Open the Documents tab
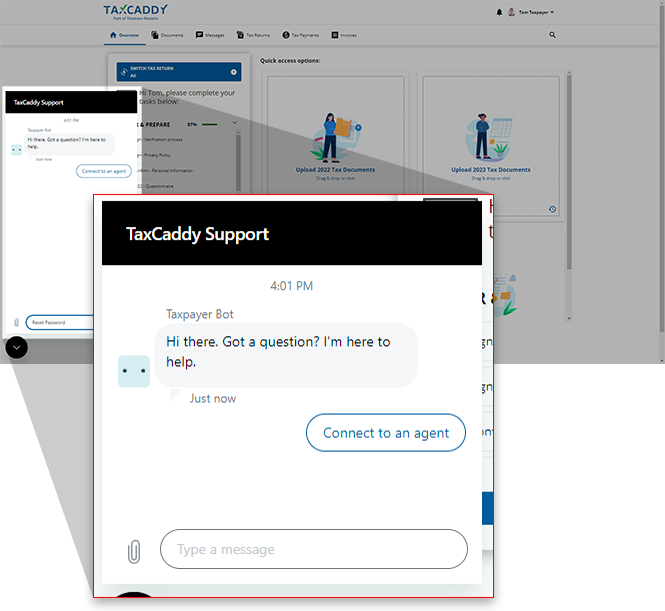The height and width of the screenshot is (611, 665). [168, 35]
